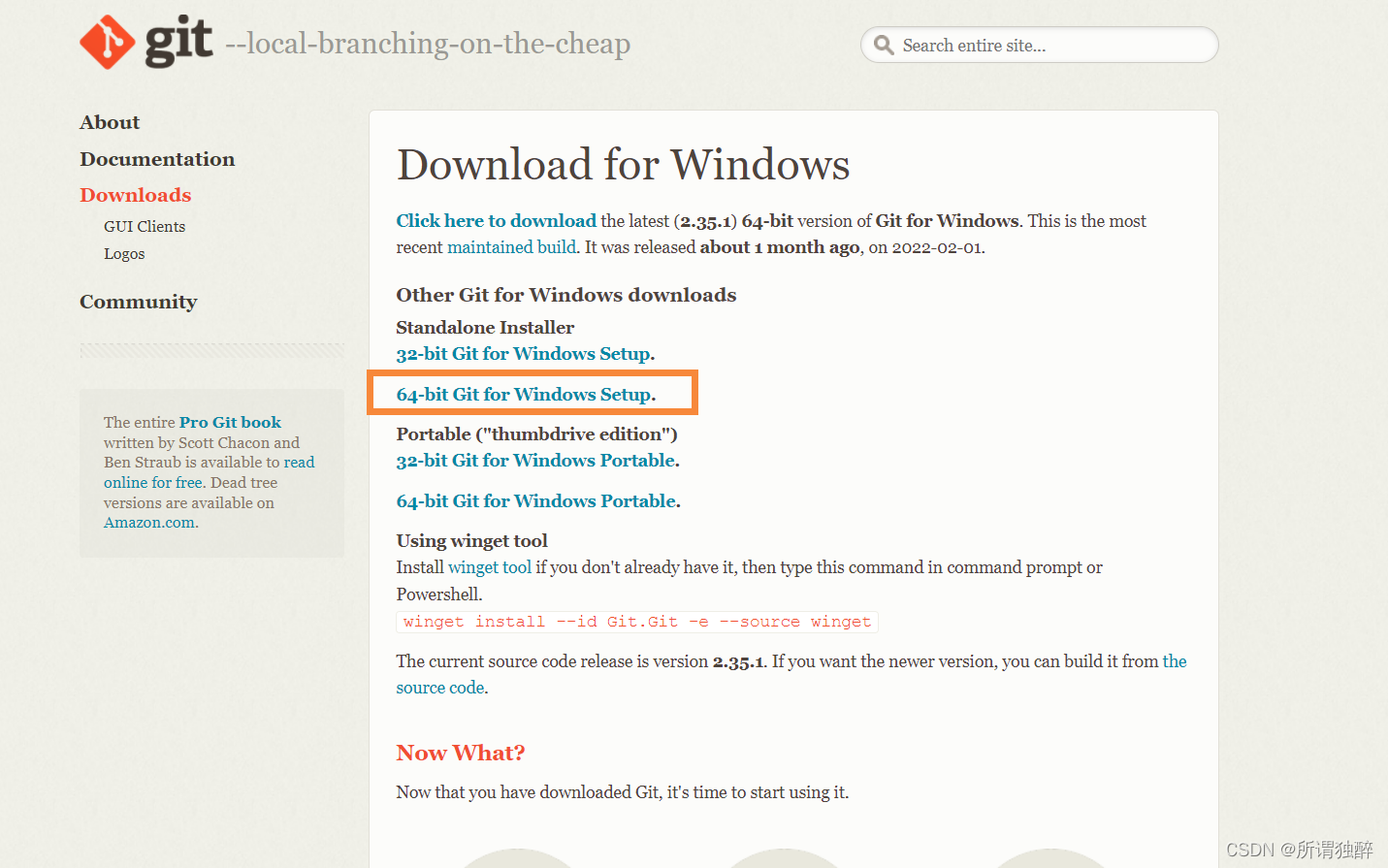Click the 'Now What?' heading

click(x=461, y=753)
